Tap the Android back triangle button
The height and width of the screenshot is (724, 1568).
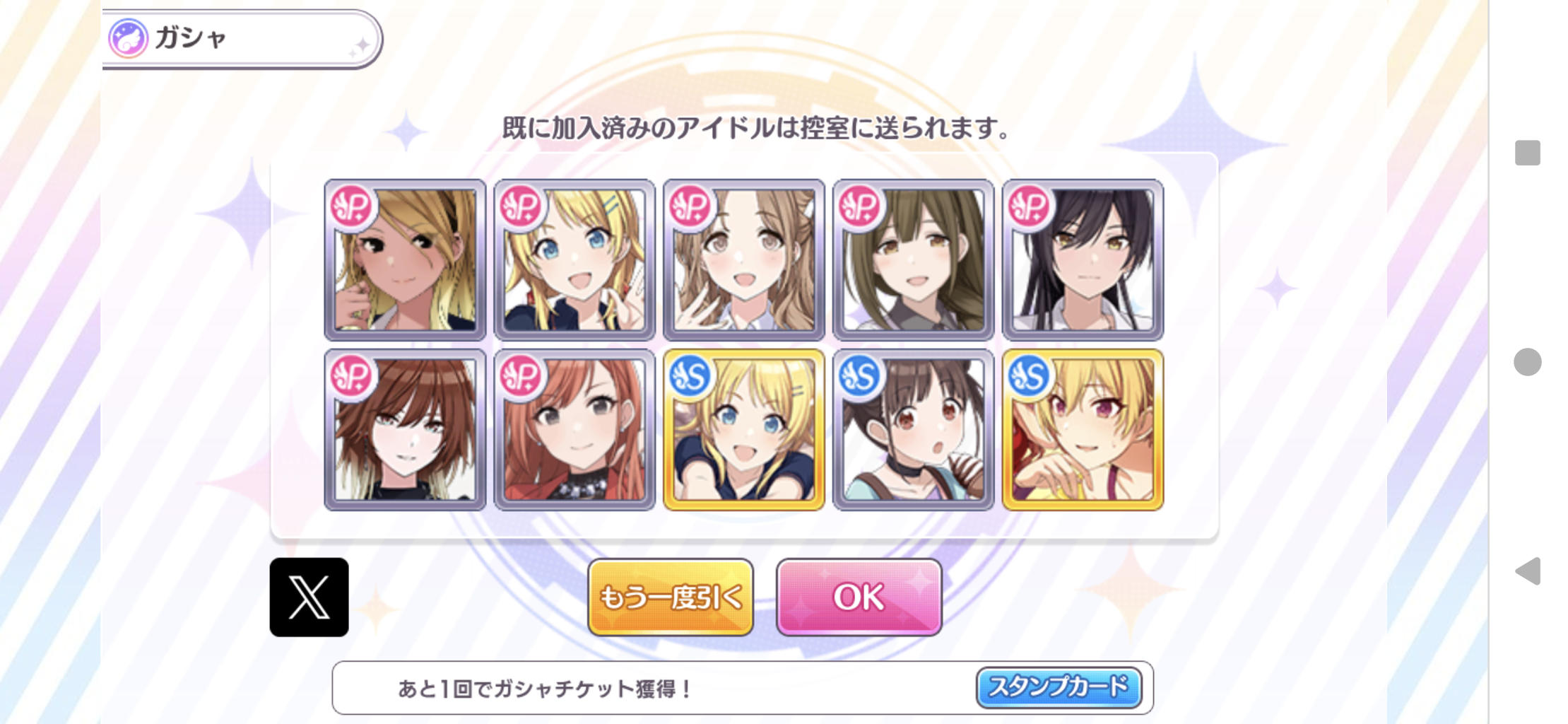coord(1527,571)
